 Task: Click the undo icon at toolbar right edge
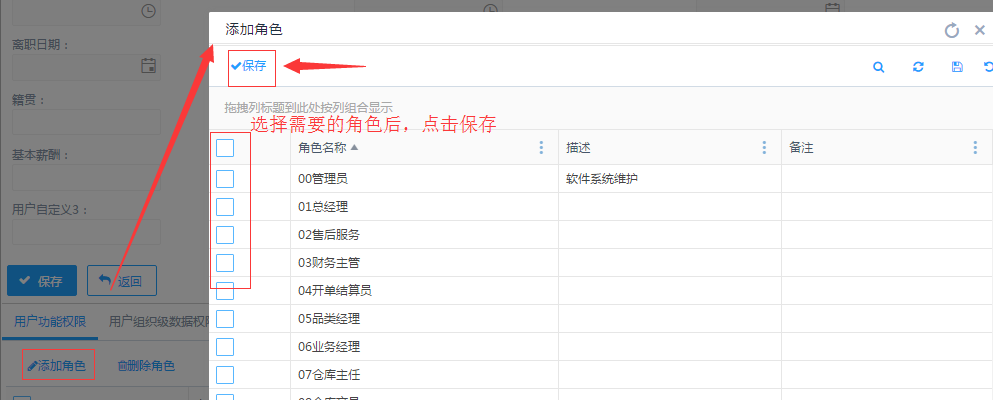988,67
